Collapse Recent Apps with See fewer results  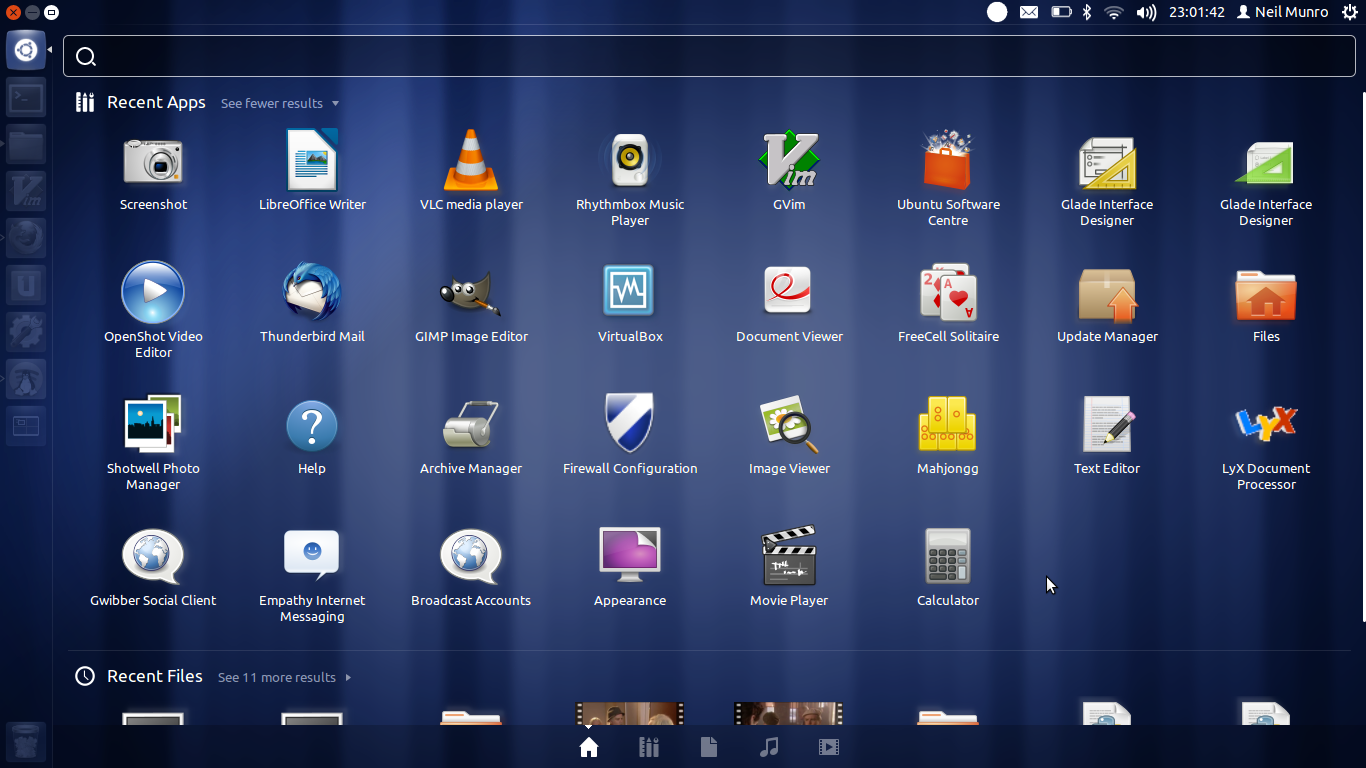280,103
